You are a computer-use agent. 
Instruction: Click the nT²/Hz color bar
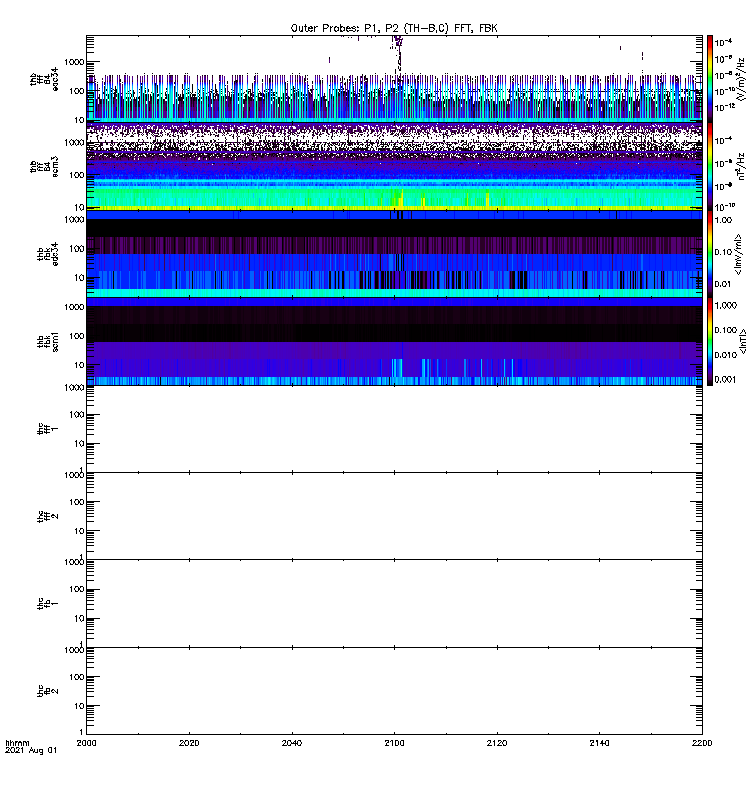point(710,166)
